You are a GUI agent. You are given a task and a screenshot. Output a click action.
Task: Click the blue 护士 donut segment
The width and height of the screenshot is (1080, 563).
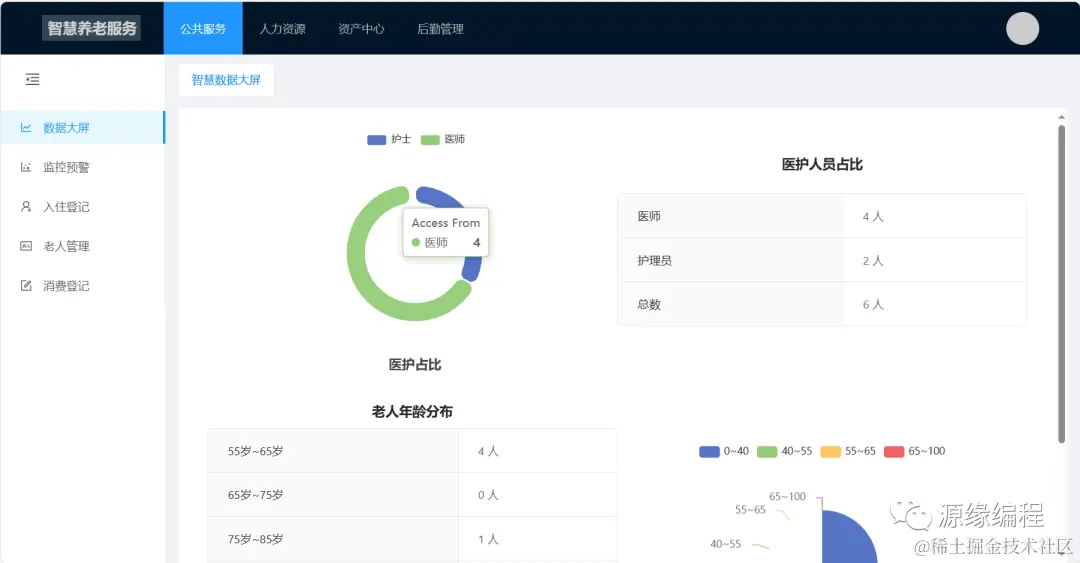(473, 268)
